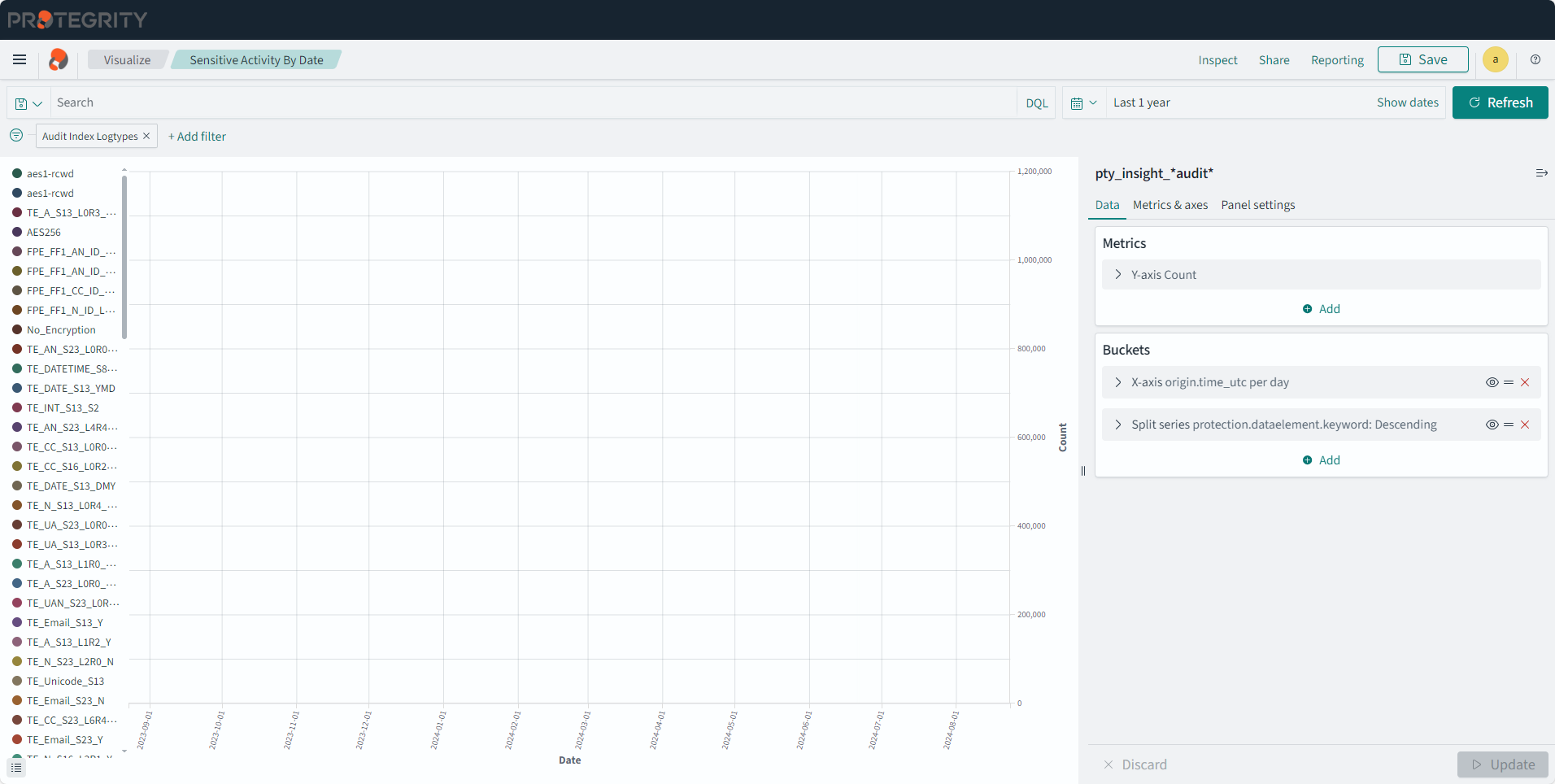
Task: Expand Split series protection.dataelement bucket
Action: (1118, 425)
